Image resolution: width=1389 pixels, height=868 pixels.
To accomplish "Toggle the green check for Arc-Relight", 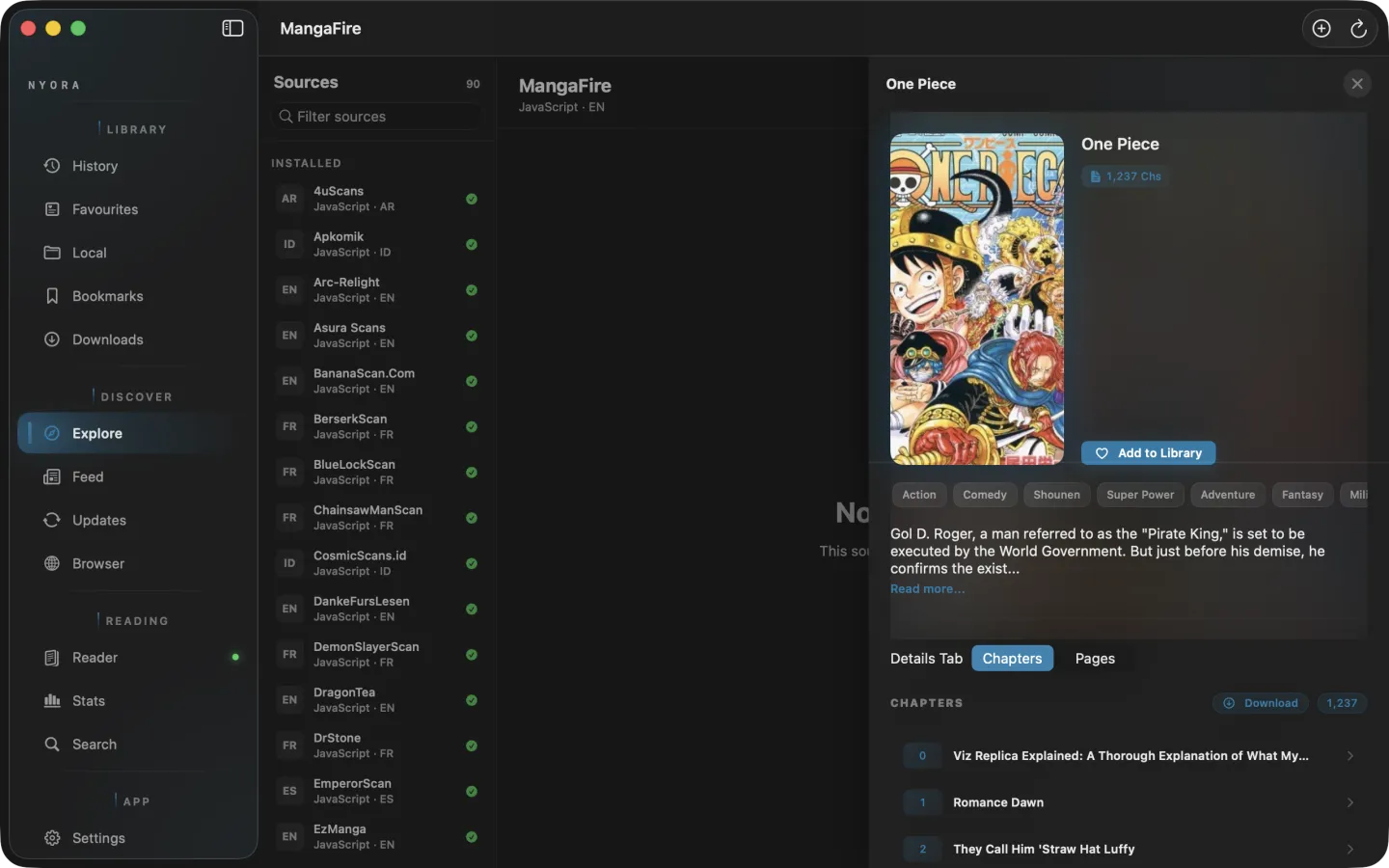I will pyautogui.click(x=472, y=289).
